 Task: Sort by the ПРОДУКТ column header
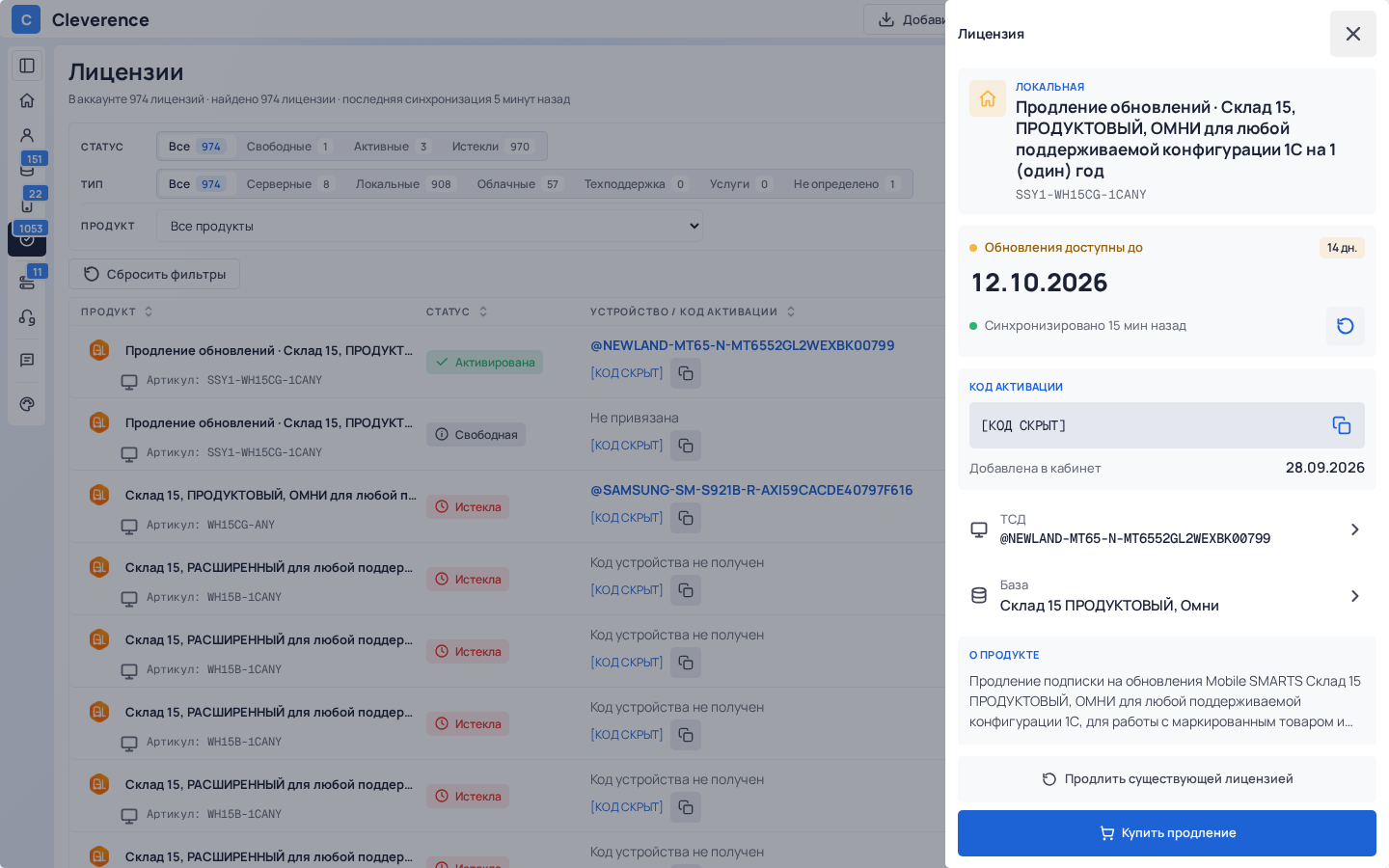[x=117, y=312]
